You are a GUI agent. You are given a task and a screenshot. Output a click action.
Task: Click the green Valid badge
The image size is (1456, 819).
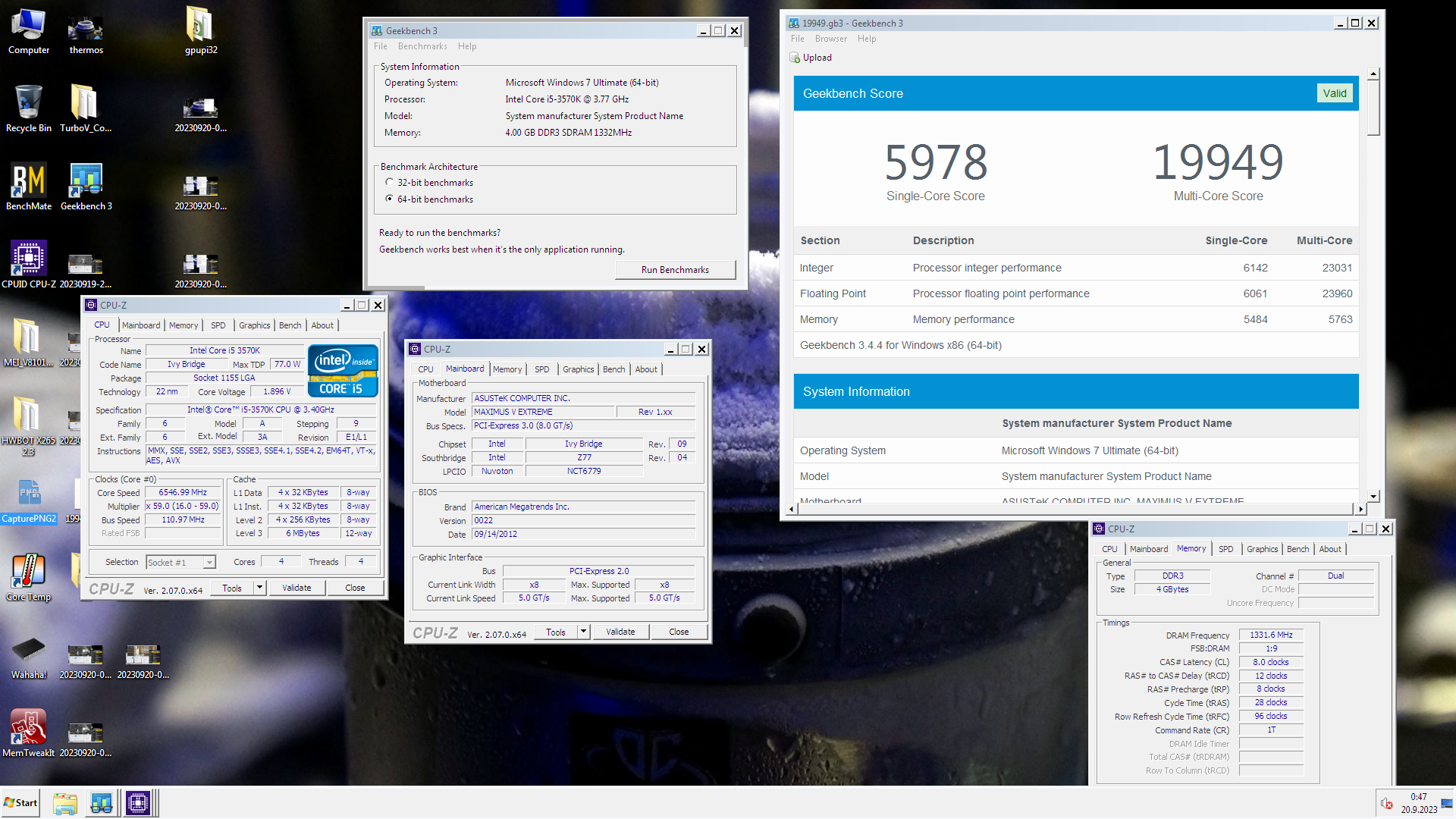(x=1335, y=93)
